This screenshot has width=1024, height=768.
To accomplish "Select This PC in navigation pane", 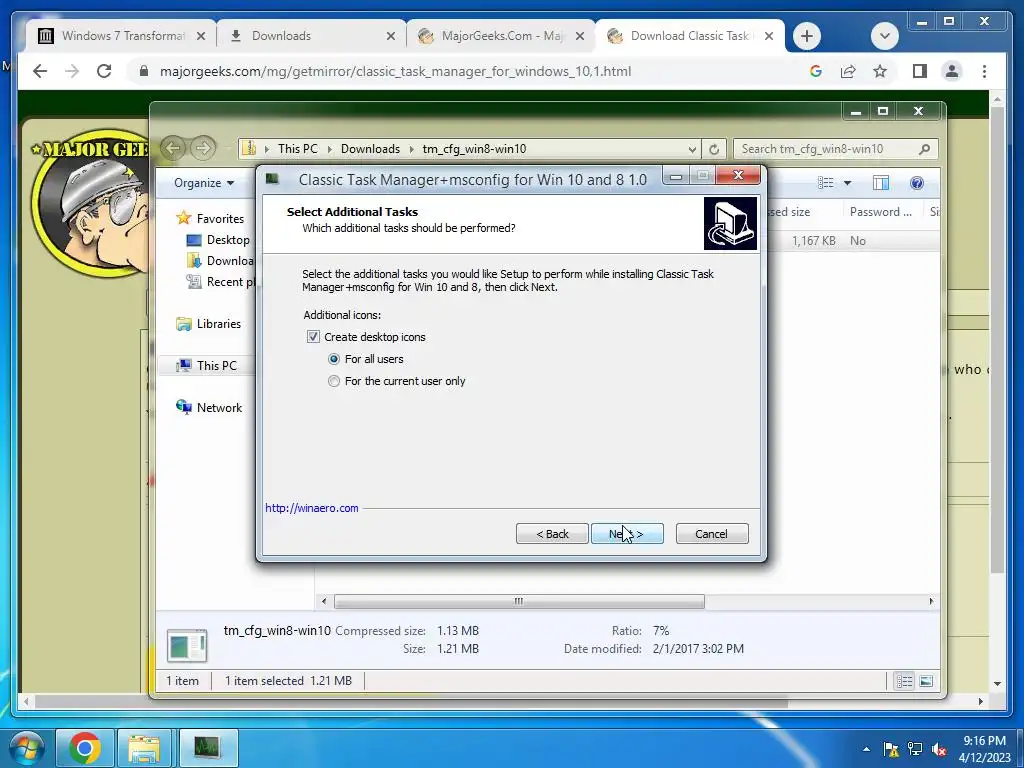I will pyautogui.click(x=216, y=366).
